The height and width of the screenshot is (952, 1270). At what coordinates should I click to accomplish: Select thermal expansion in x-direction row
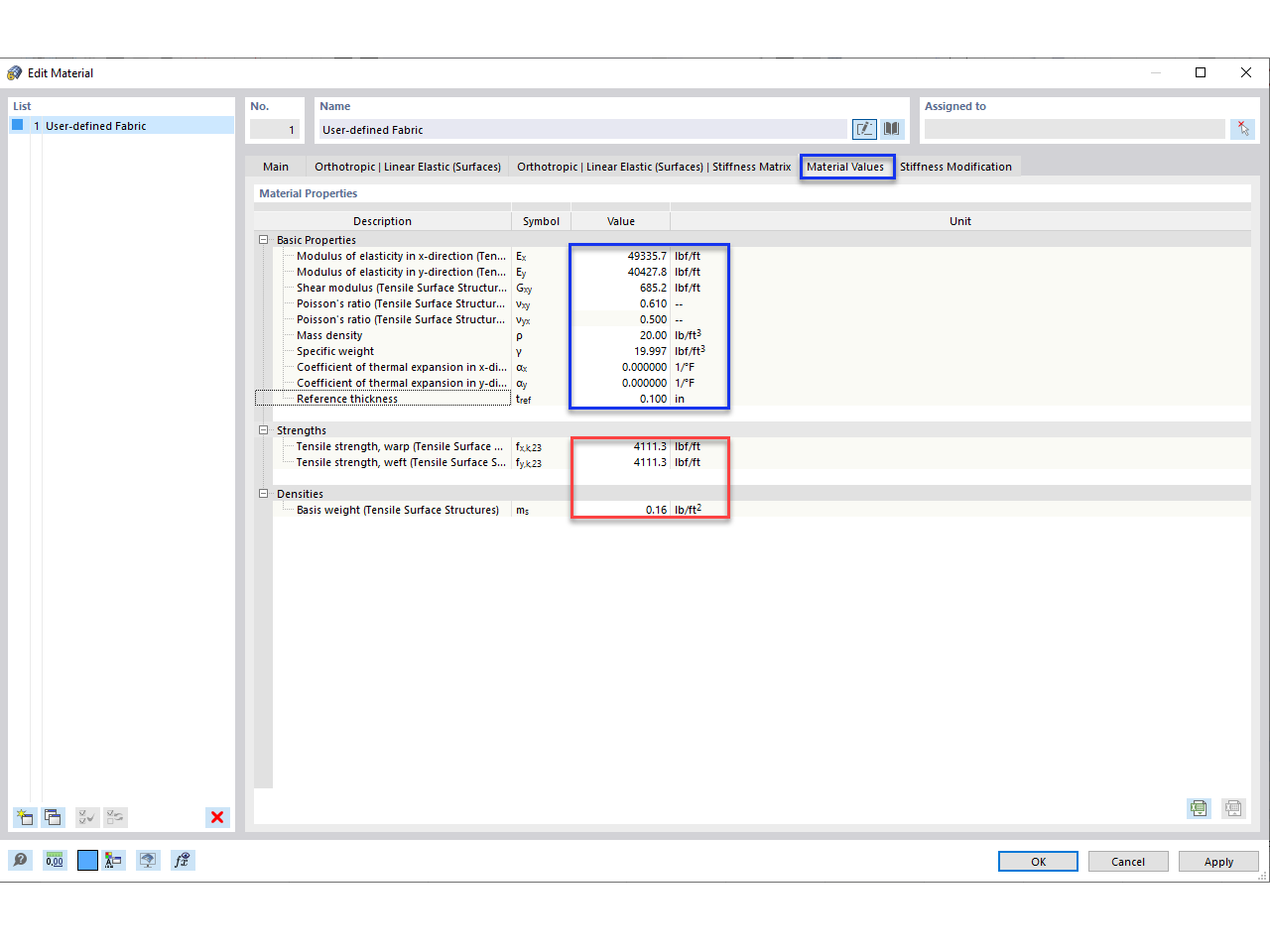(402, 367)
